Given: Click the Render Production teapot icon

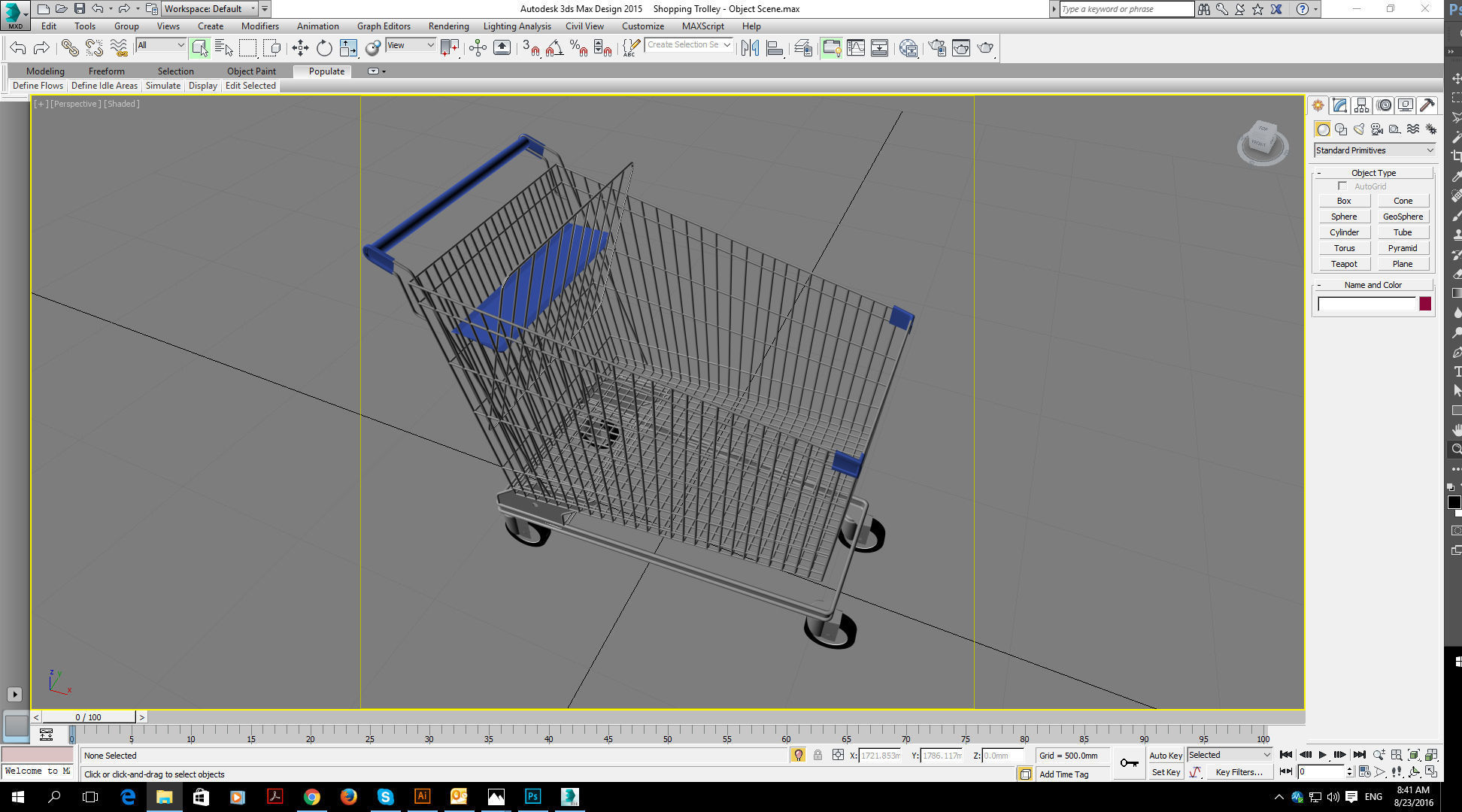Looking at the screenshot, I should [x=985, y=48].
